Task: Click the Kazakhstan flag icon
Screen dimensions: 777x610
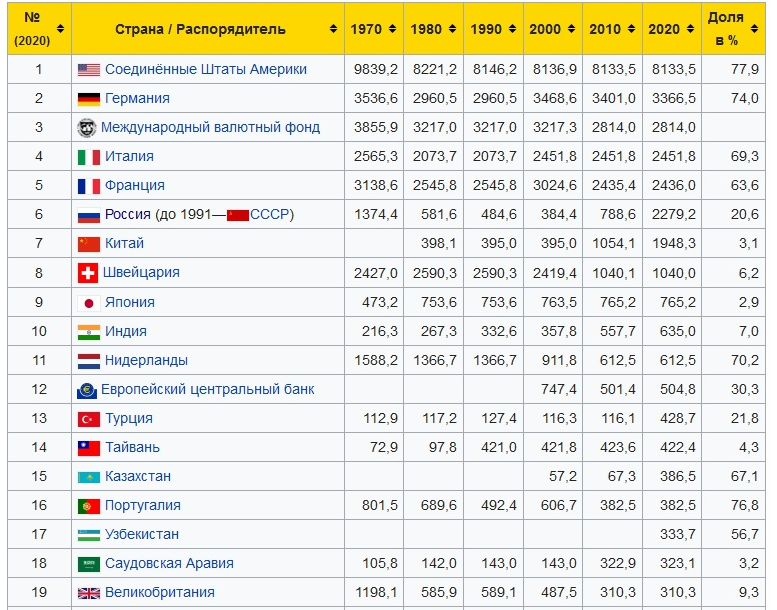Action: [x=89, y=477]
